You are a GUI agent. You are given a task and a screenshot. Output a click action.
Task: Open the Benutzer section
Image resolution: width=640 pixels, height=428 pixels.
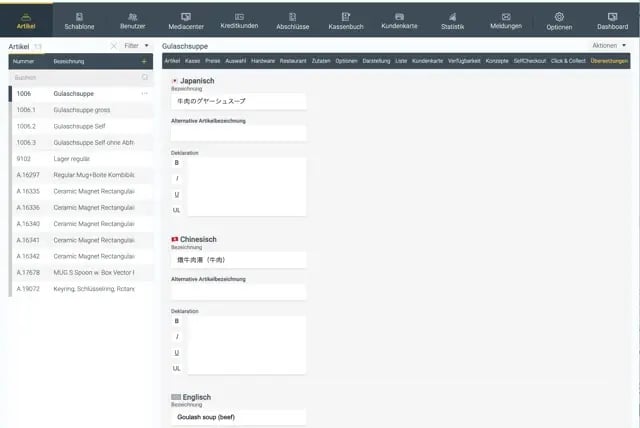132,20
